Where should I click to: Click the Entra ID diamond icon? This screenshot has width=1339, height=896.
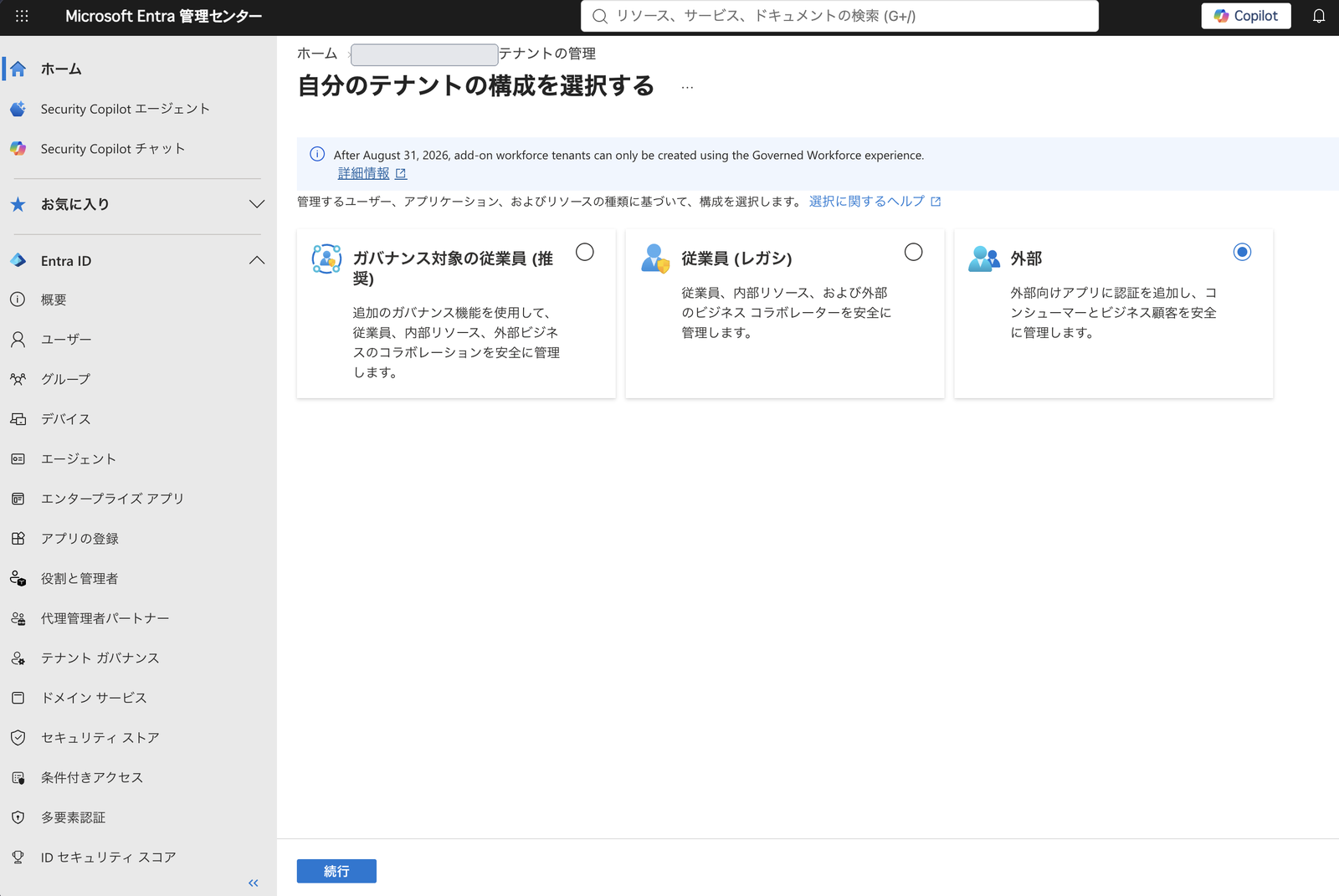18,260
